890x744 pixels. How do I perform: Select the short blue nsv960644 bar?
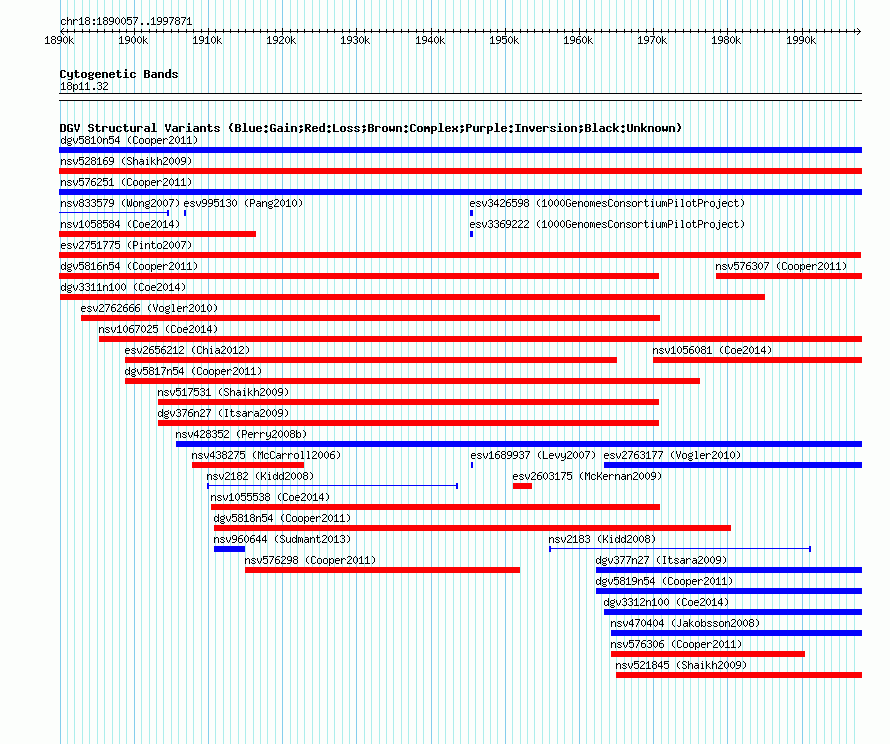pos(229,549)
